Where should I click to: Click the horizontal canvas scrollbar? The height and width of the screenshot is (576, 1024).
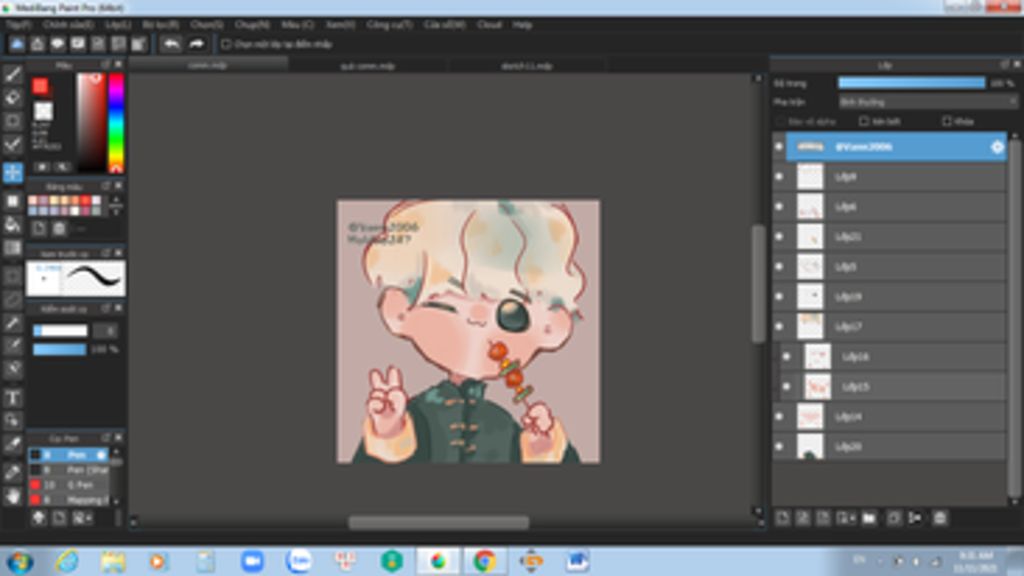pos(439,522)
